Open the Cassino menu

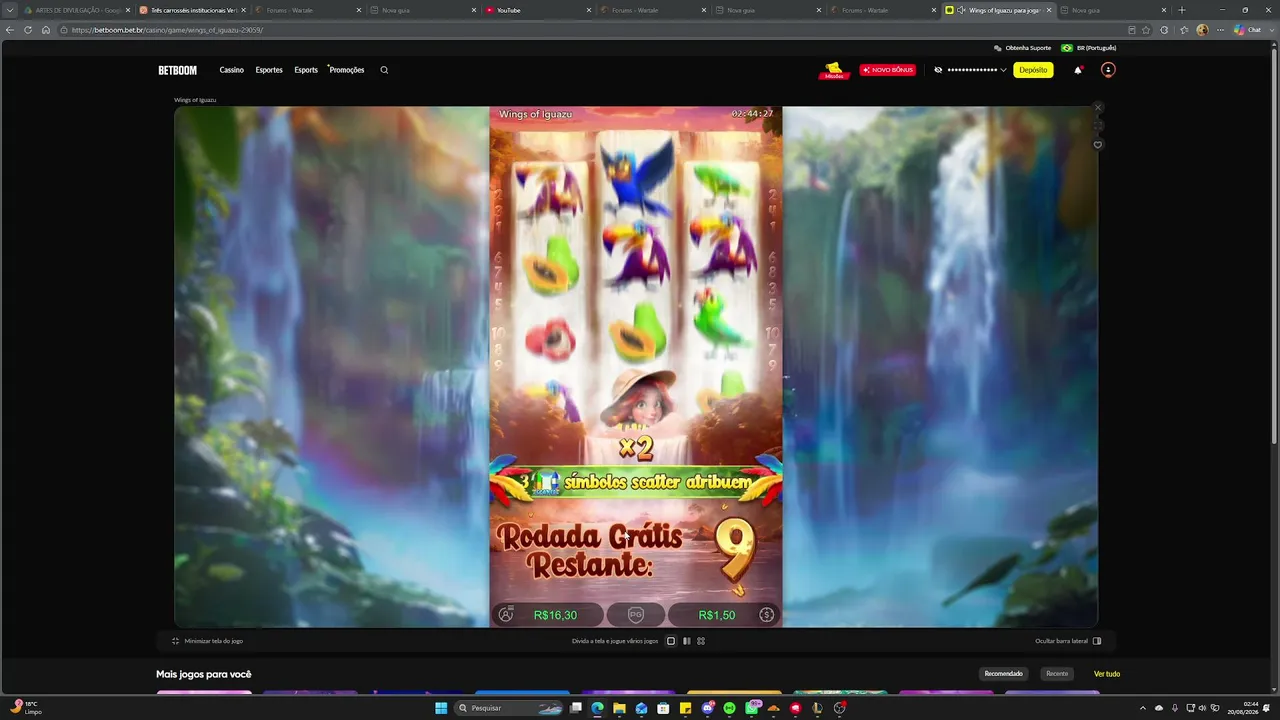click(x=232, y=70)
